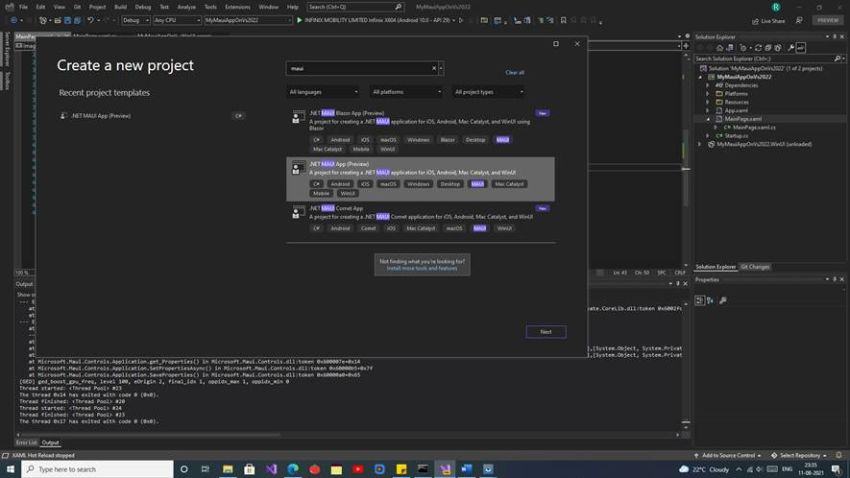The image size is (850, 478).
Task: Click the Solution Explorer refresh icon
Action: pos(758,48)
